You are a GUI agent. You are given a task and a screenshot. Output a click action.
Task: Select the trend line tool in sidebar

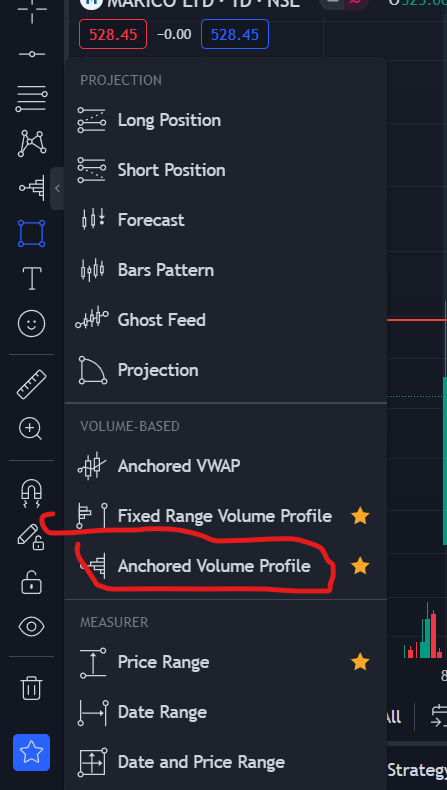32,54
